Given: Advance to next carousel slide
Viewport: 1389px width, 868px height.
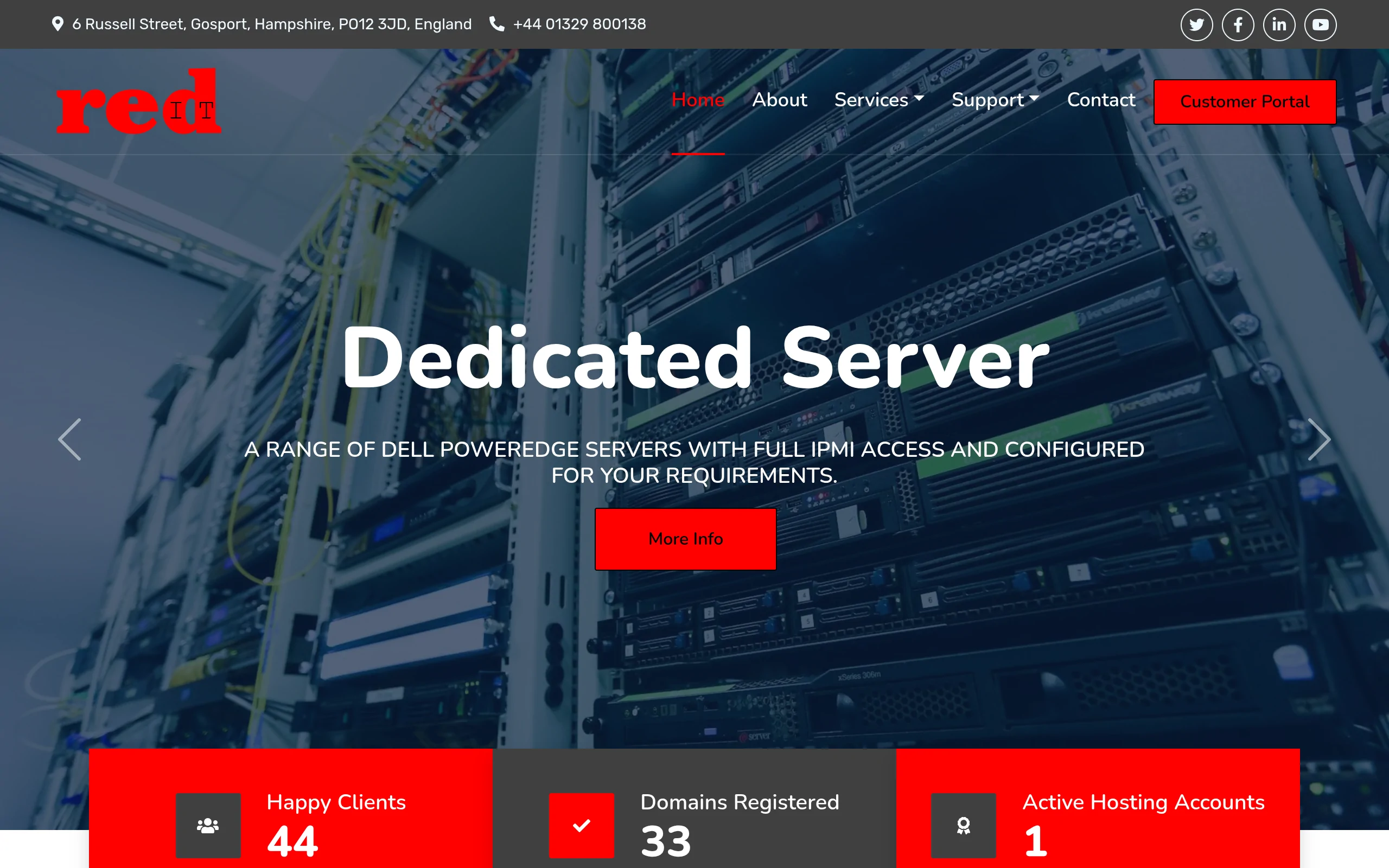Looking at the screenshot, I should [1319, 439].
